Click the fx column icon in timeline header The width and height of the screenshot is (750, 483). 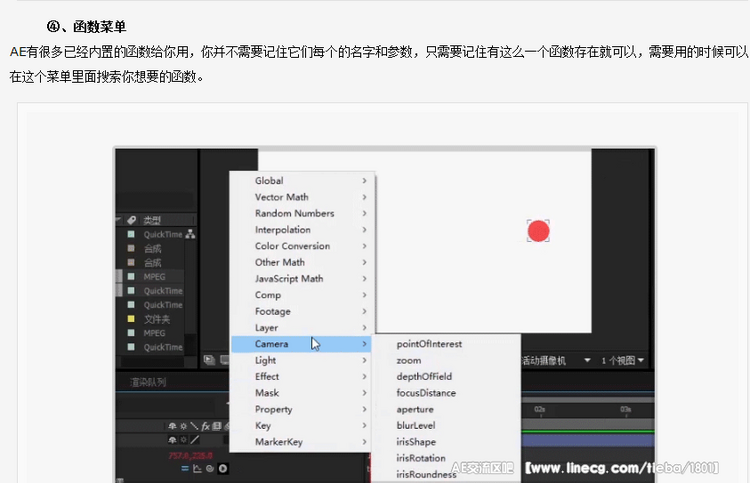206,426
